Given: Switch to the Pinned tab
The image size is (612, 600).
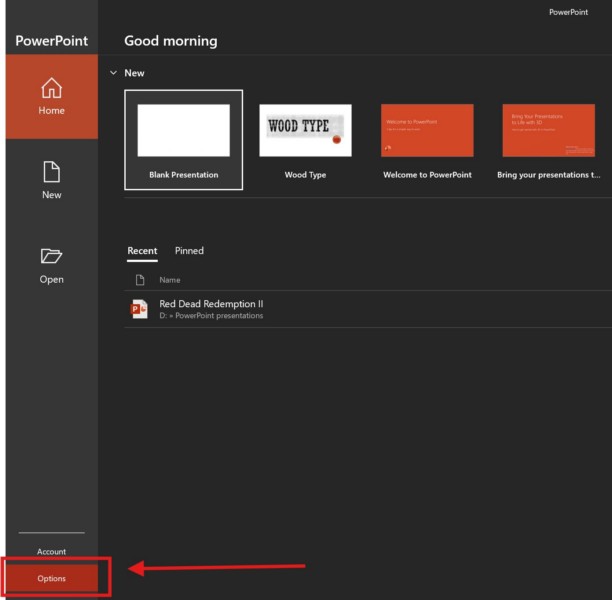Looking at the screenshot, I should tap(189, 251).
